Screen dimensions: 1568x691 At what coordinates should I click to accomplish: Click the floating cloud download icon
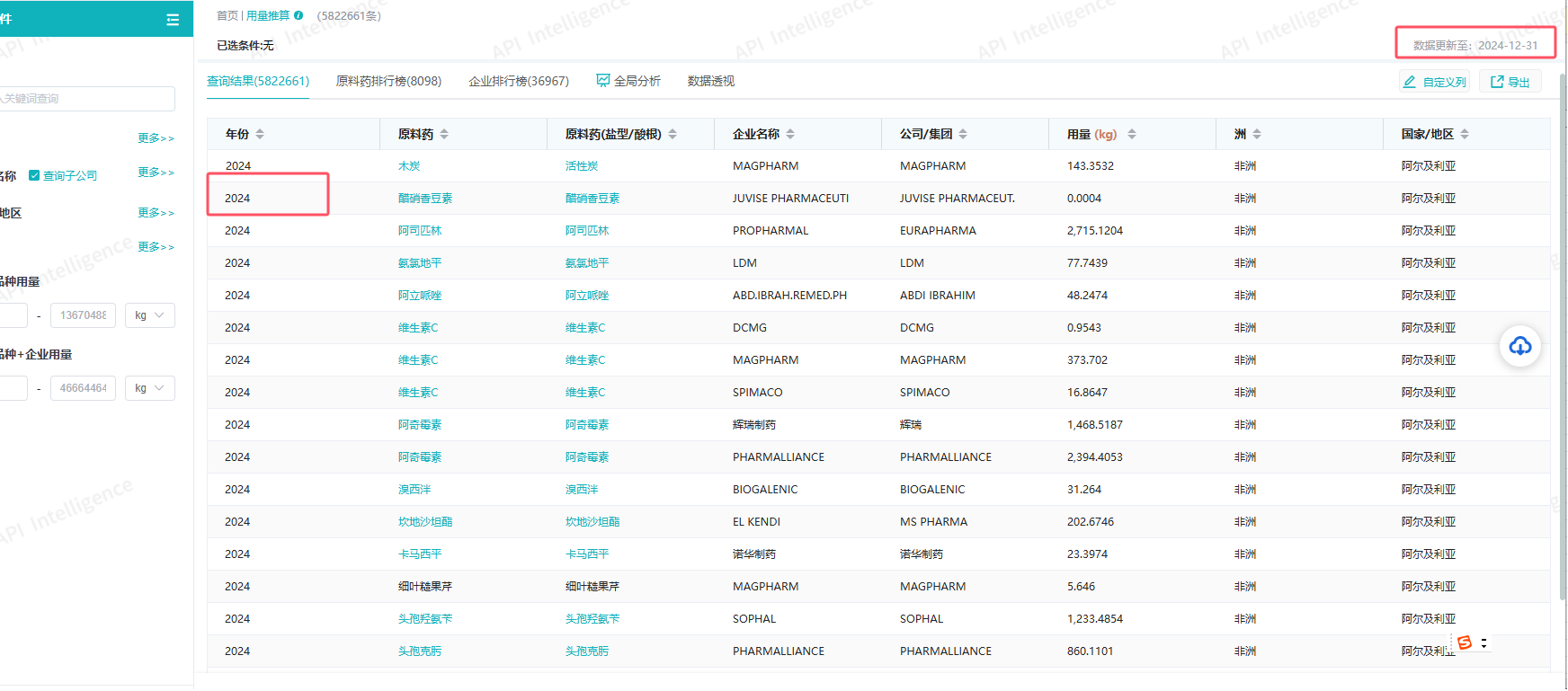click(1519, 346)
